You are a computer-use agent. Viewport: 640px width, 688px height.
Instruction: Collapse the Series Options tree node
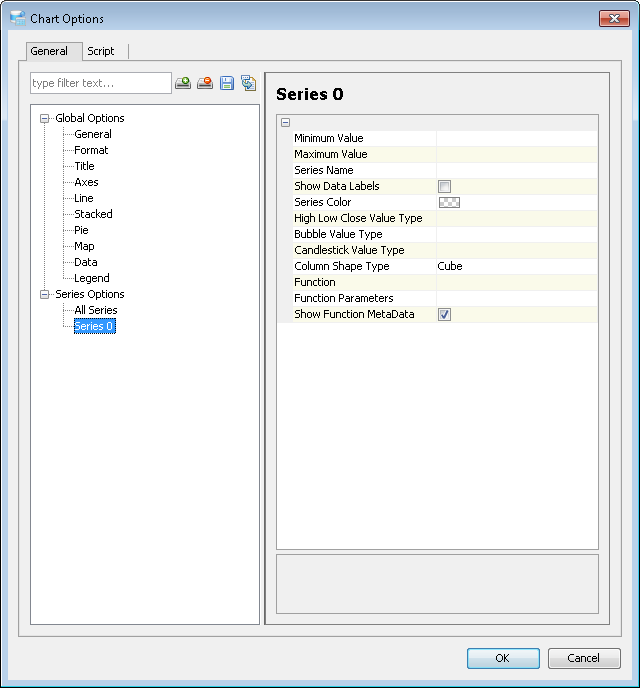44,294
